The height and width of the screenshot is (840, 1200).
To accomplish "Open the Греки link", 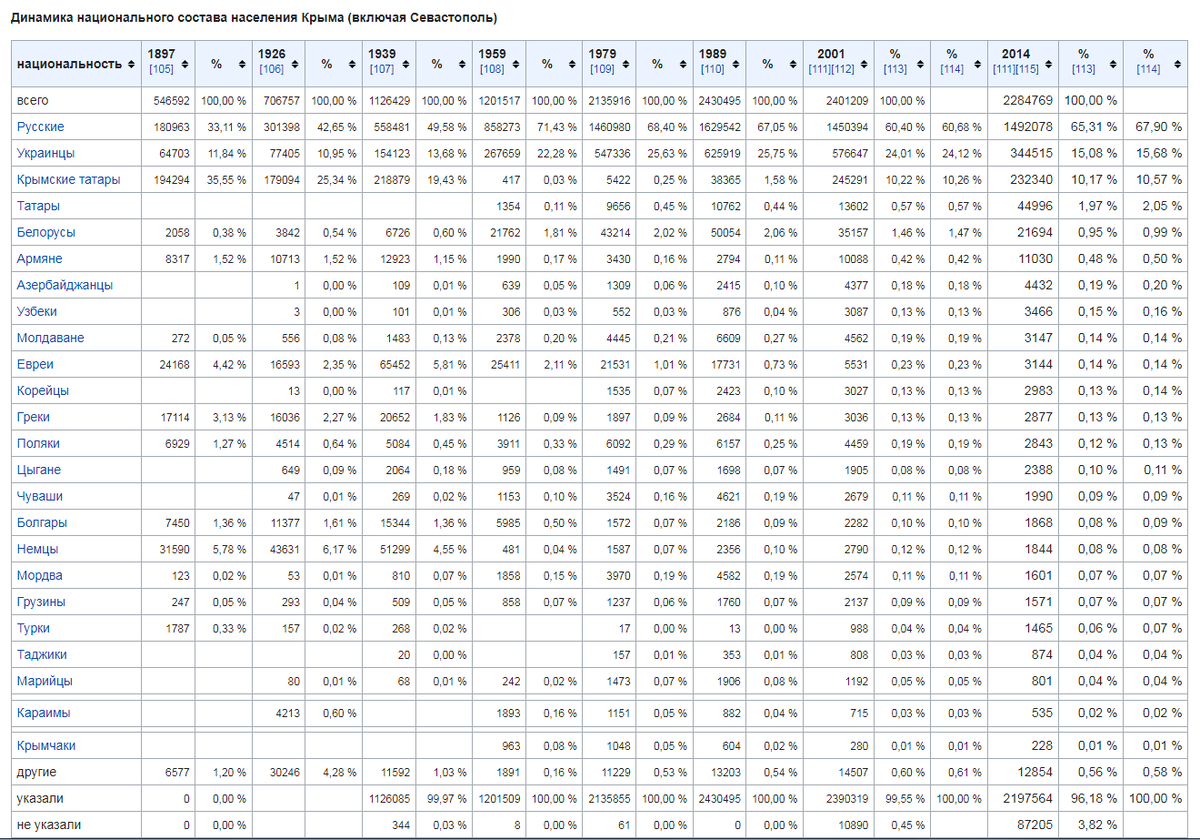I will [33, 417].
